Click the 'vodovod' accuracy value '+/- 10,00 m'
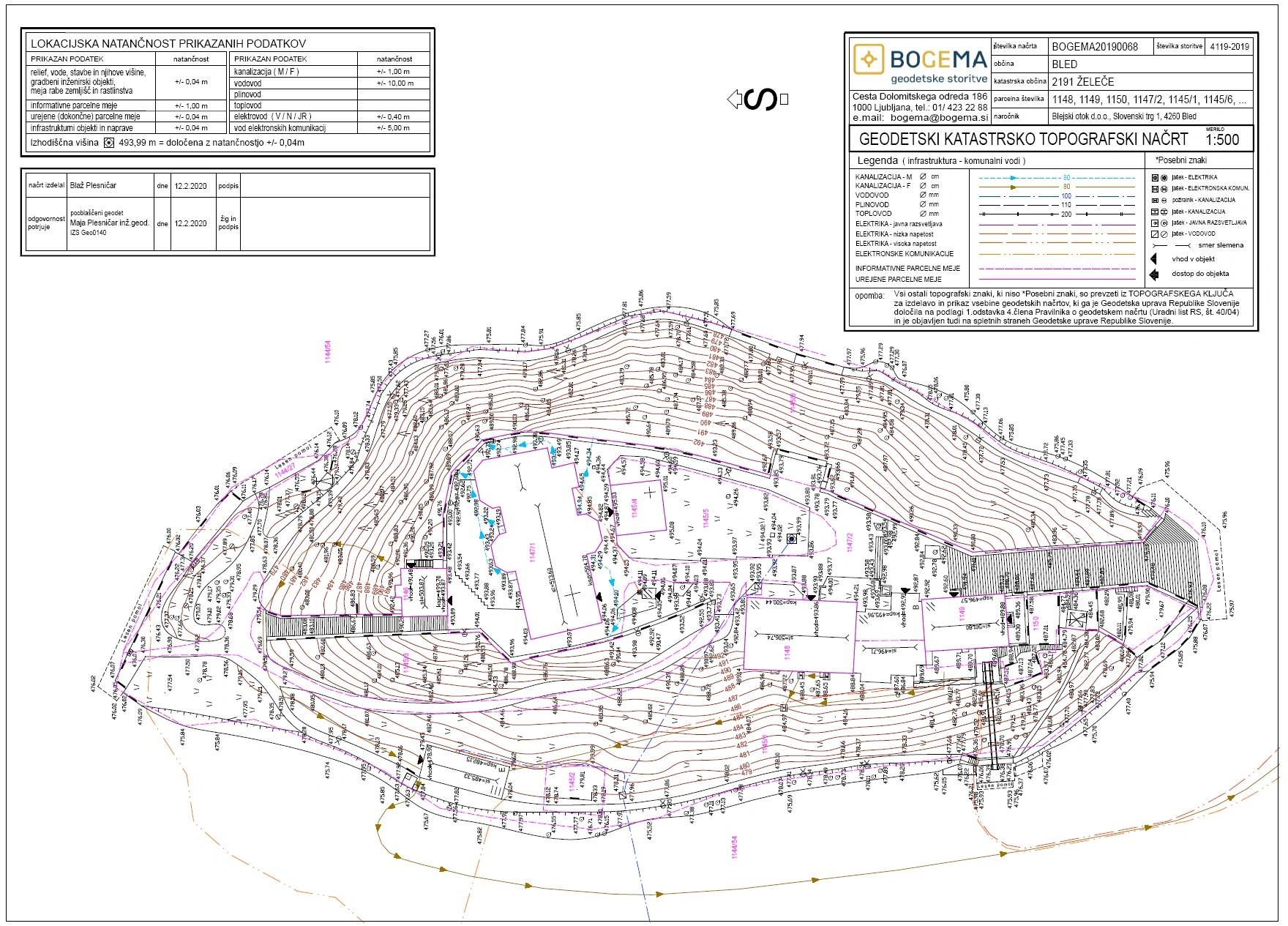 click(395, 83)
